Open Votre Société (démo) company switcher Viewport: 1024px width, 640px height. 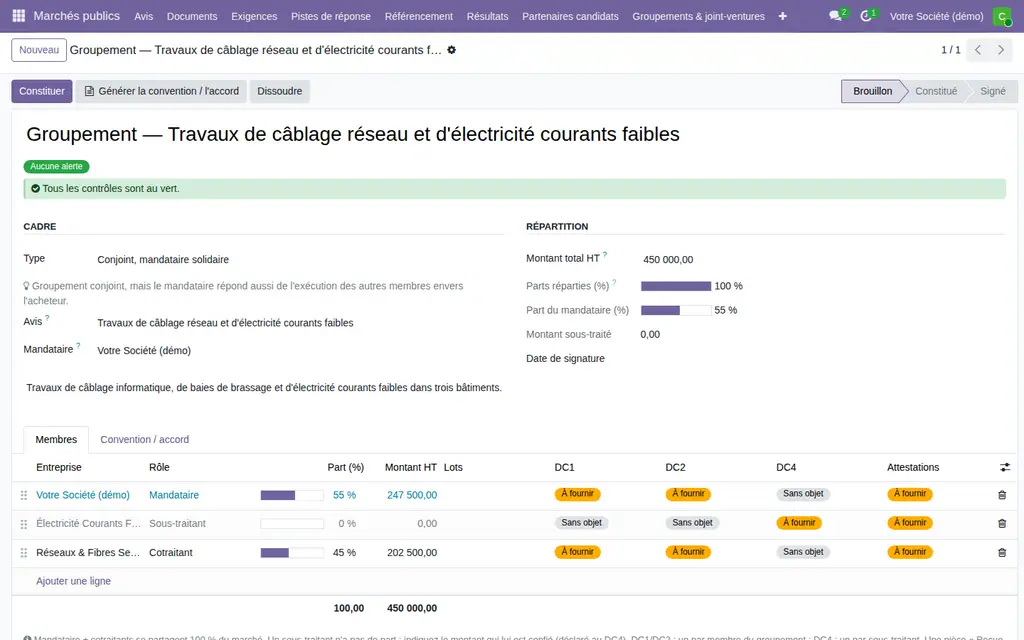click(936, 16)
